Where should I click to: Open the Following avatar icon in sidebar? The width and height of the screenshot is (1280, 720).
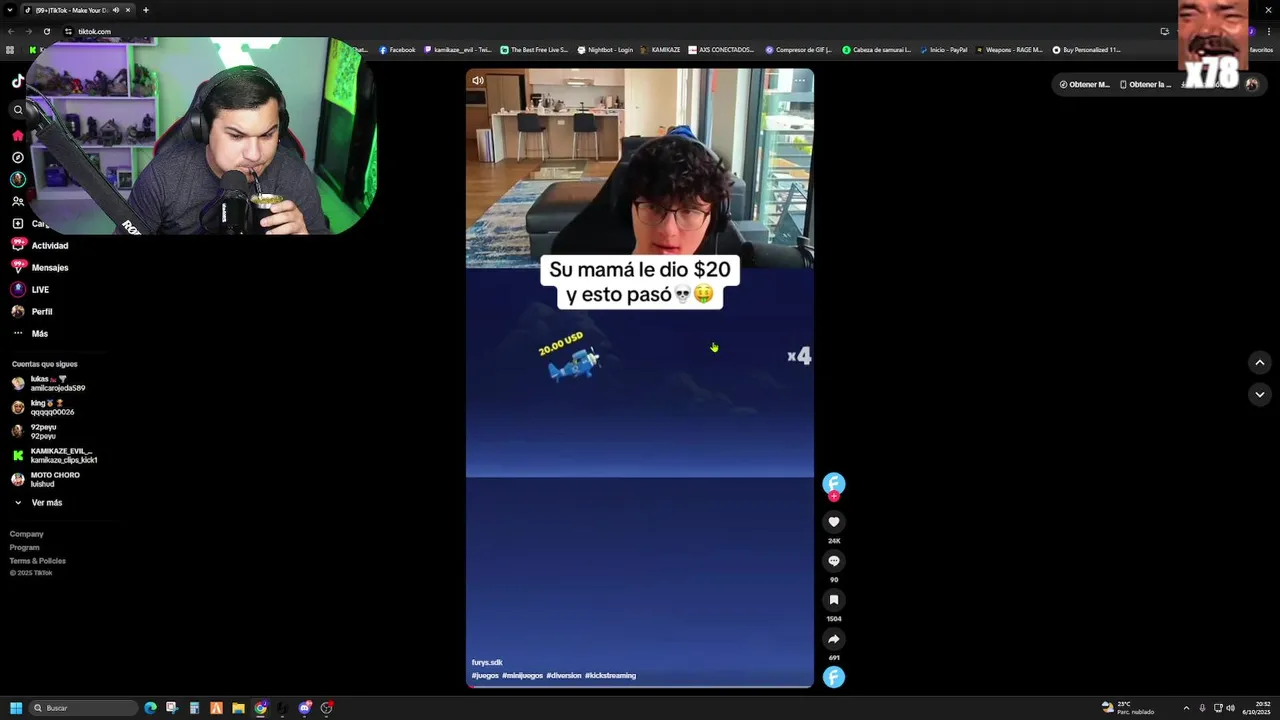[18, 179]
